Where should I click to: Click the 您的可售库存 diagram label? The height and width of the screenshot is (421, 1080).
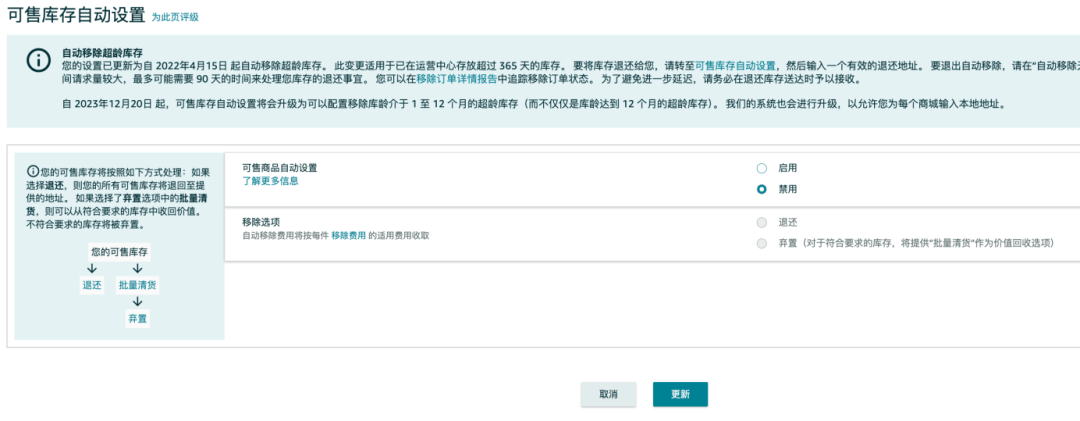120,252
